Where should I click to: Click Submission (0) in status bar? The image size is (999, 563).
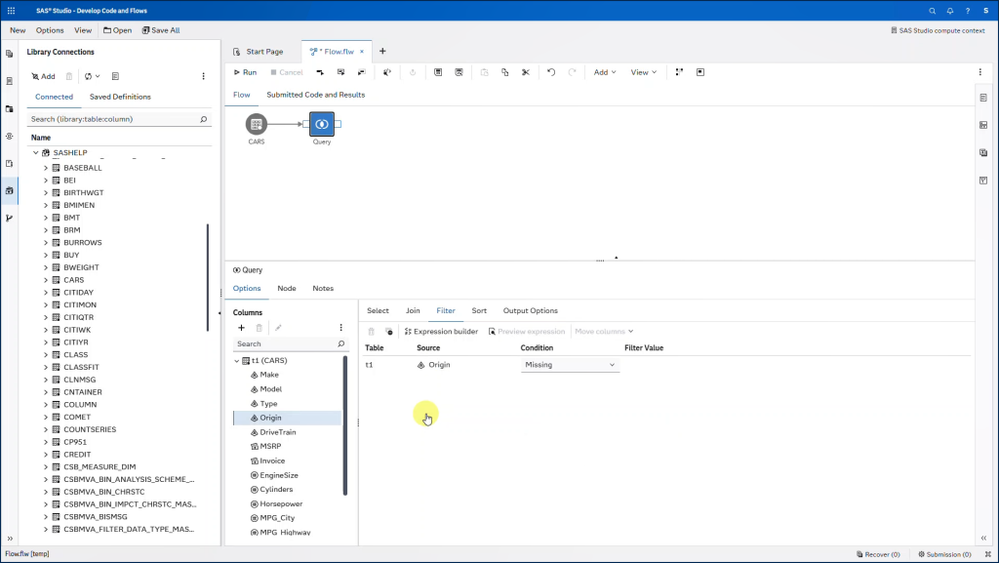(945, 555)
